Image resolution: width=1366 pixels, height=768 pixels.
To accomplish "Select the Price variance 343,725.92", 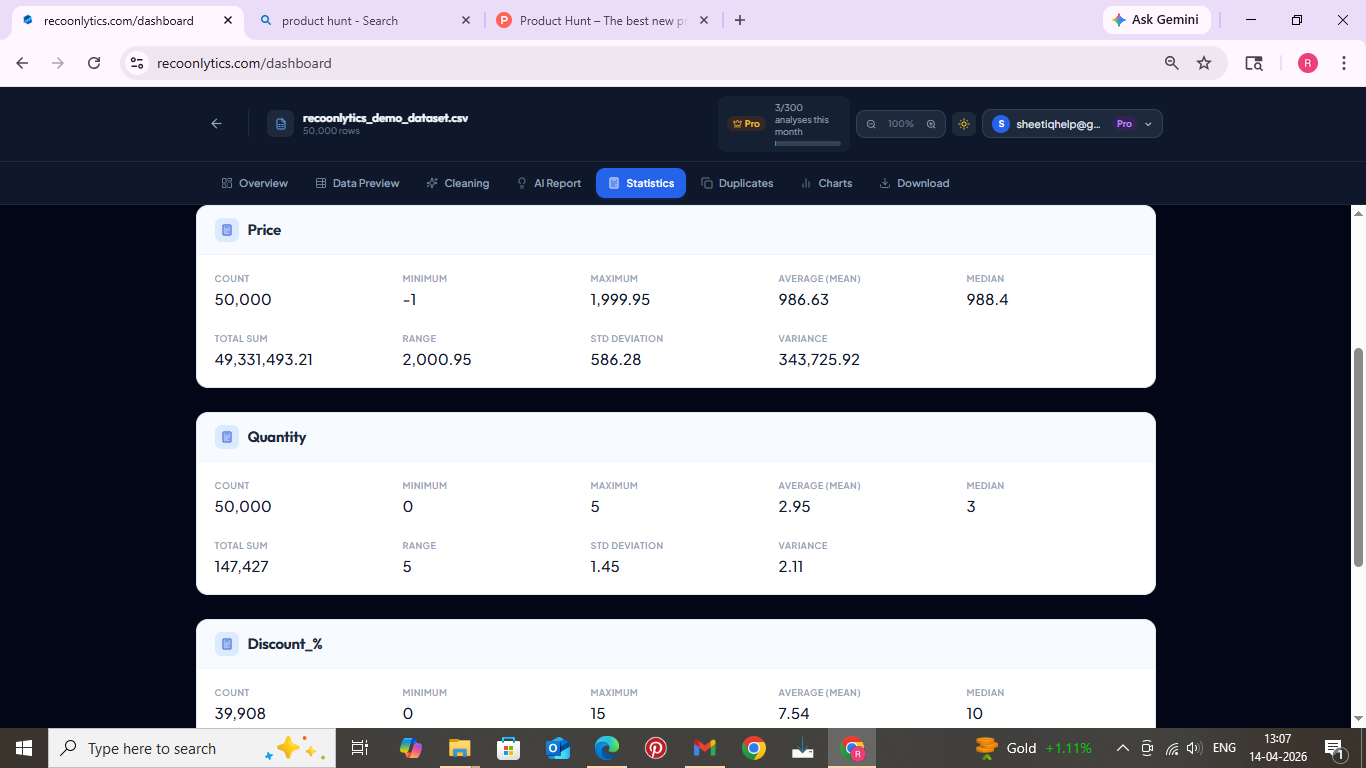I will point(819,360).
